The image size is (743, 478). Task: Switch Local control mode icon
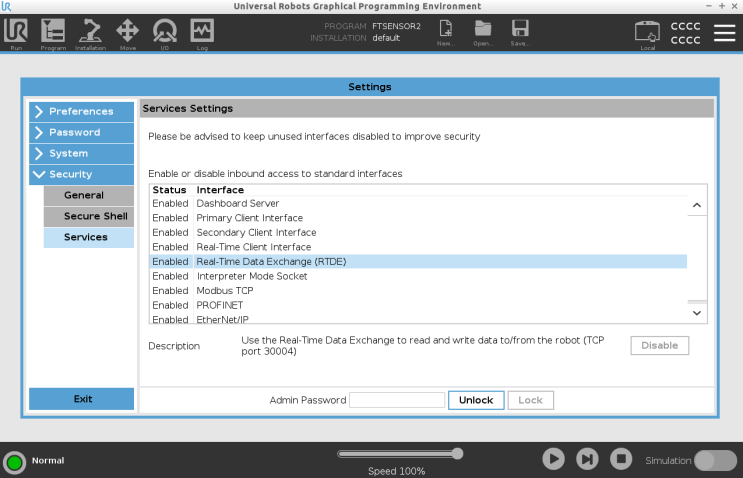pos(647,34)
